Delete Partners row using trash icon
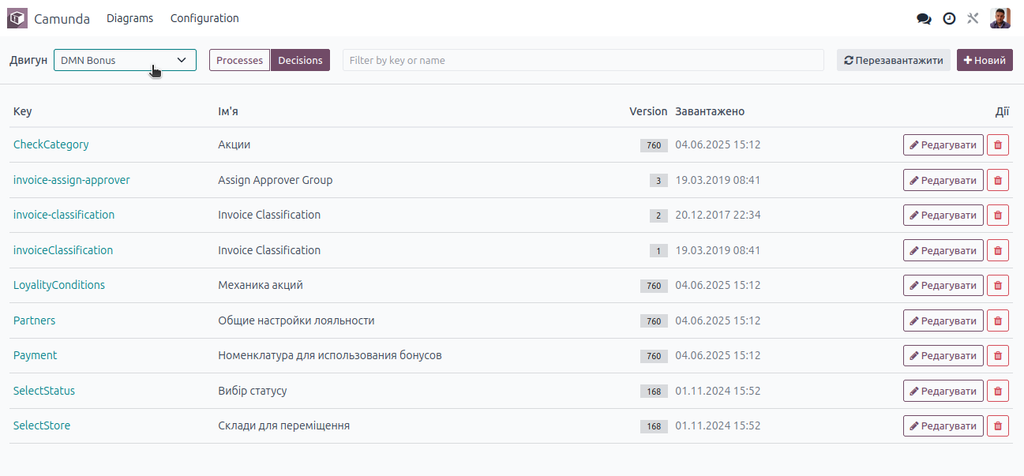This screenshot has height=476, width=1024. pyautogui.click(x=997, y=321)
